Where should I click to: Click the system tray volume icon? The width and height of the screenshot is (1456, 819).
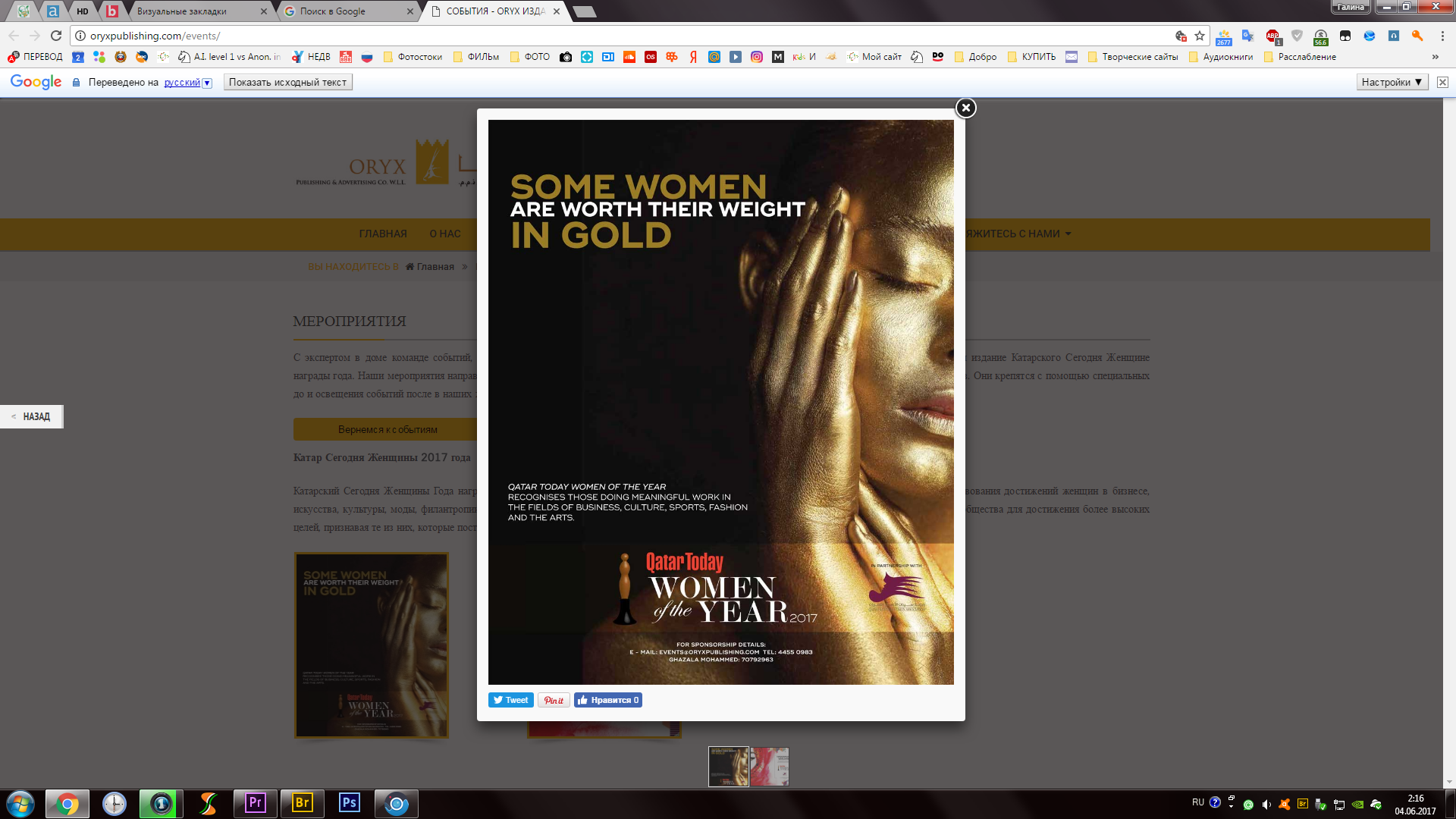click(x=1266, y=804)
